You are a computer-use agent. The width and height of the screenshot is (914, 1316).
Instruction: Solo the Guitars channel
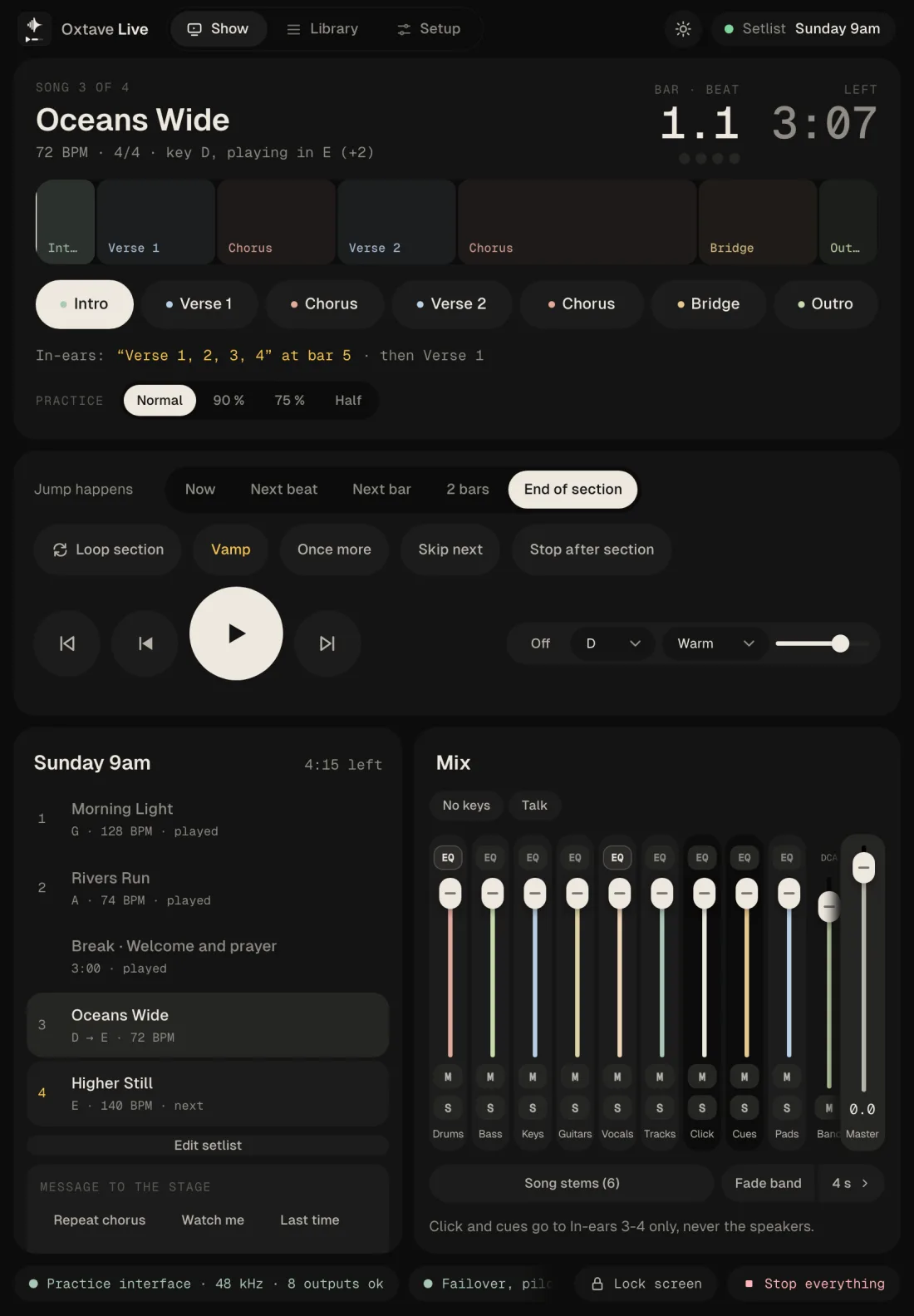(x=575, y=1108)
